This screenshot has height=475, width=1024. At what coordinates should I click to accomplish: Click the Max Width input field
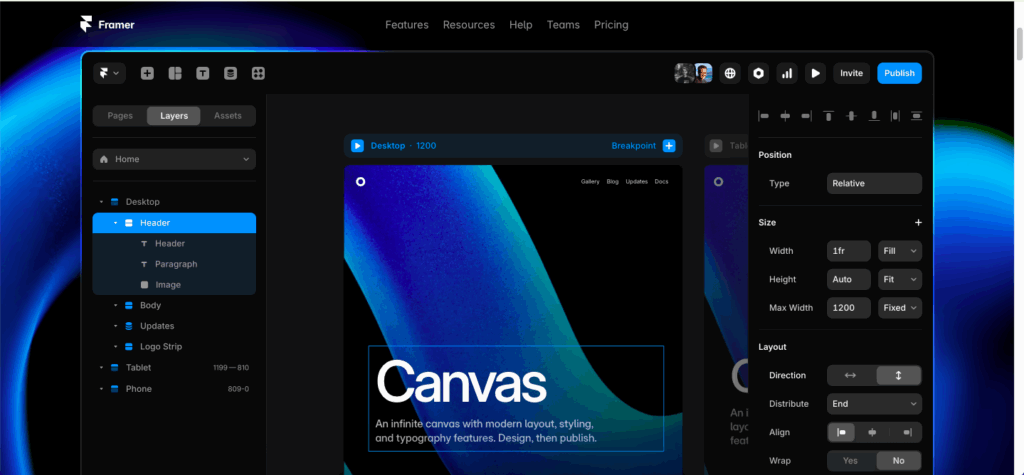[849, 308]
